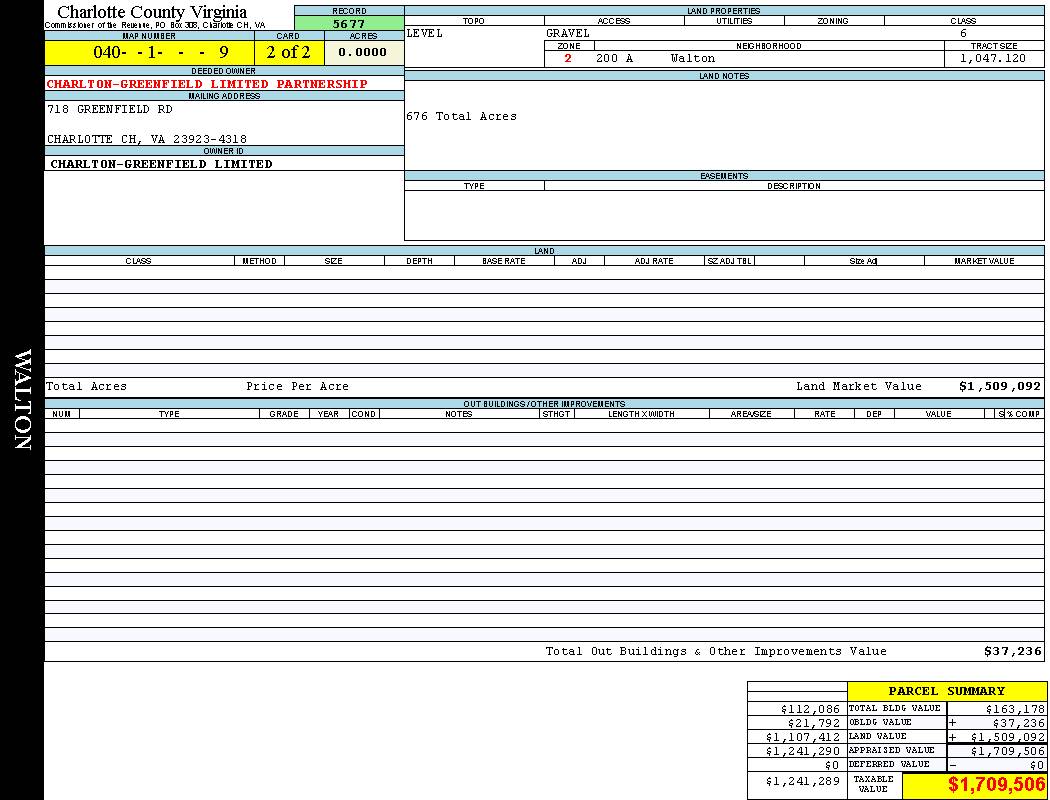Click the Land Market Value amount
The width and height of the screenshot is (1050, 800).
click(x=999, y=386)
